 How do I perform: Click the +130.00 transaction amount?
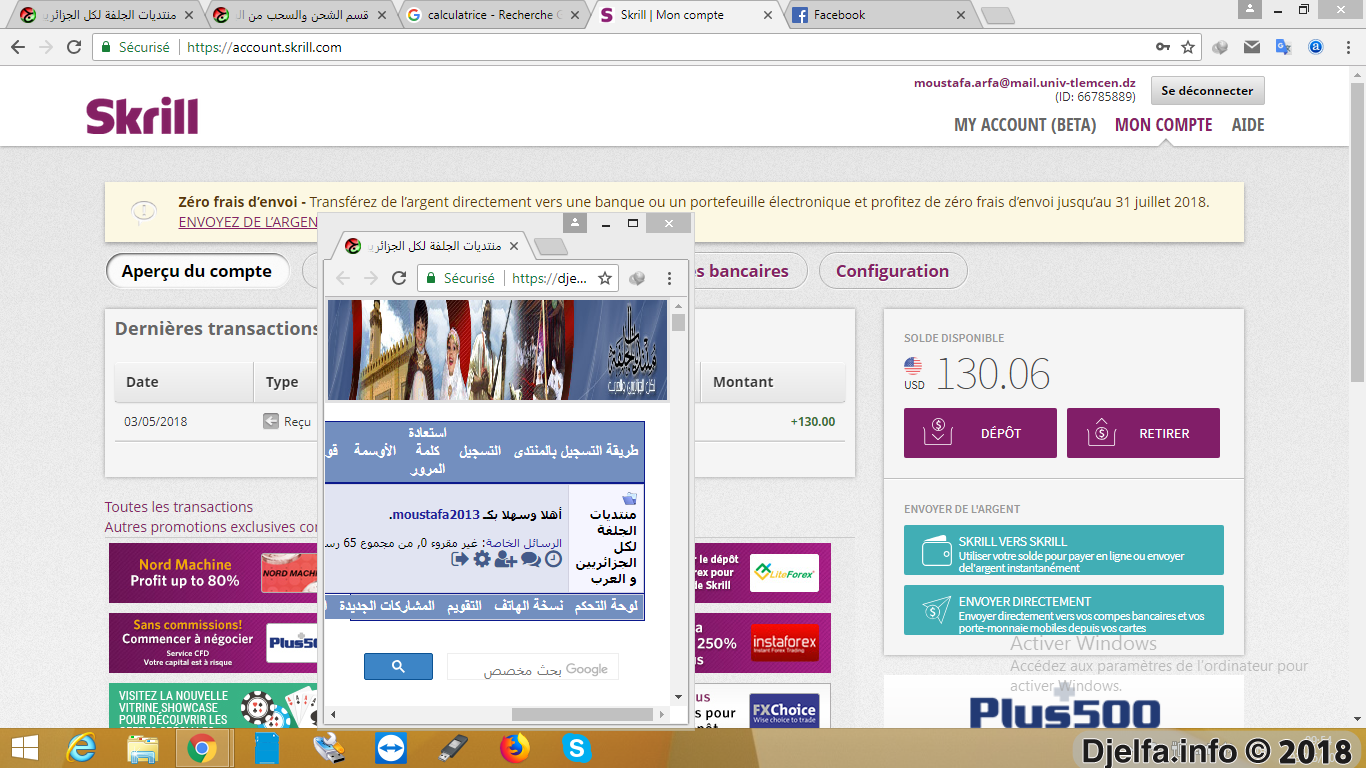pyautogui.click(x=812, y=422)
